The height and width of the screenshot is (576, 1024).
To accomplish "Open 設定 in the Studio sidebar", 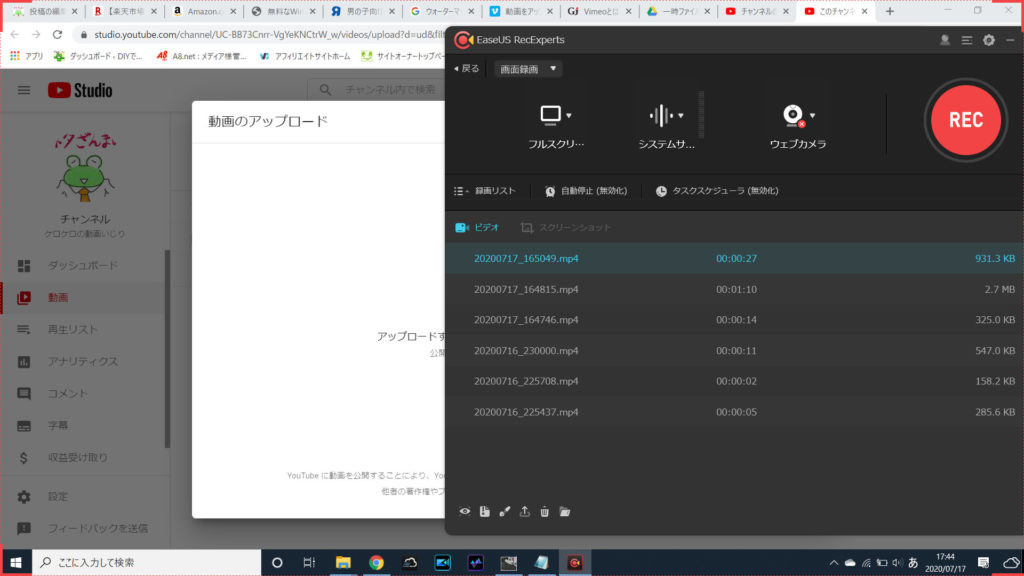I will pyautogui.click(x=84, y=497).
